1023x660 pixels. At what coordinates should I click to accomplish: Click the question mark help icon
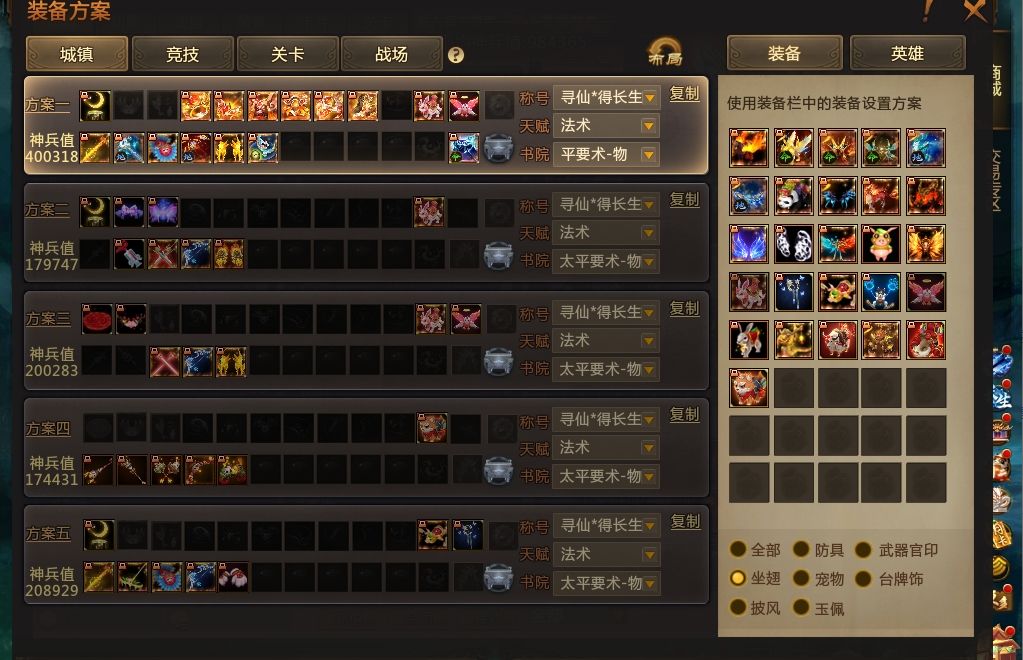[x=456, y=55]
